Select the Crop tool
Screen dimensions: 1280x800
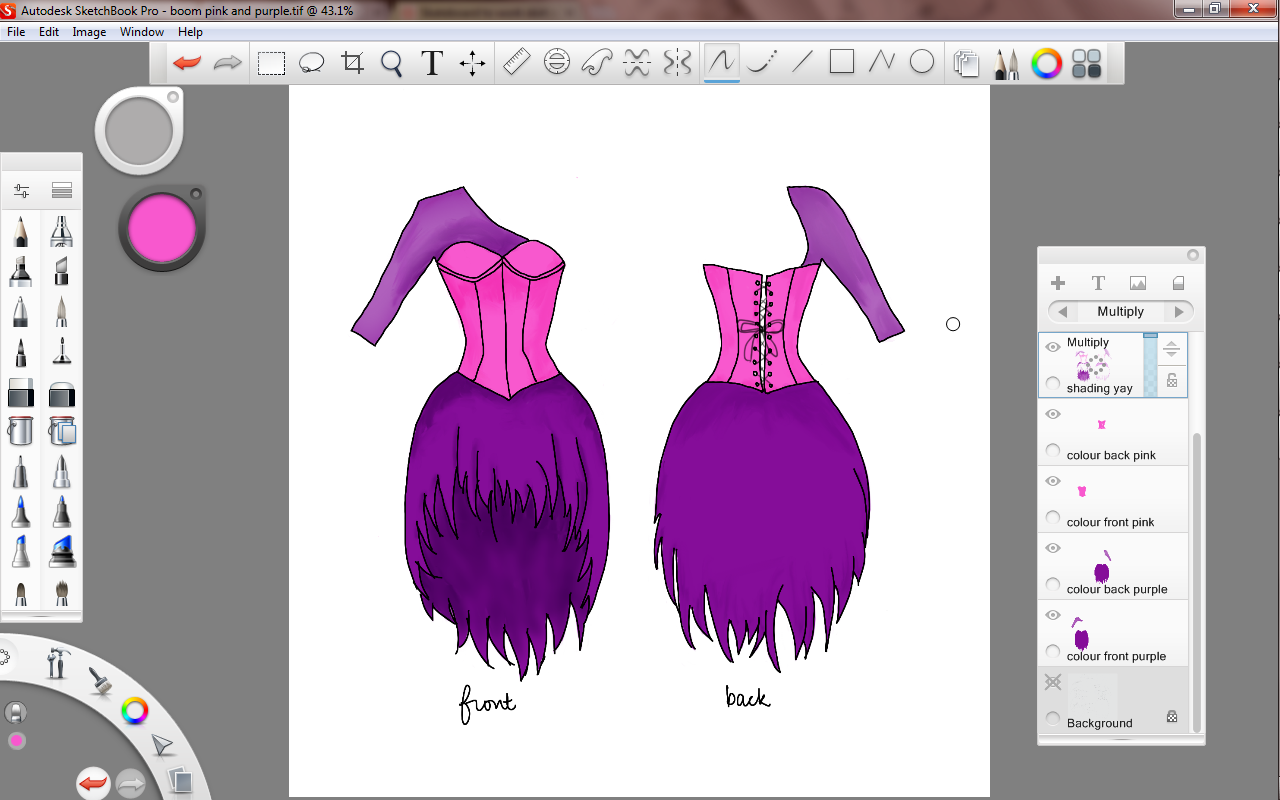click(x=352, y=64)
